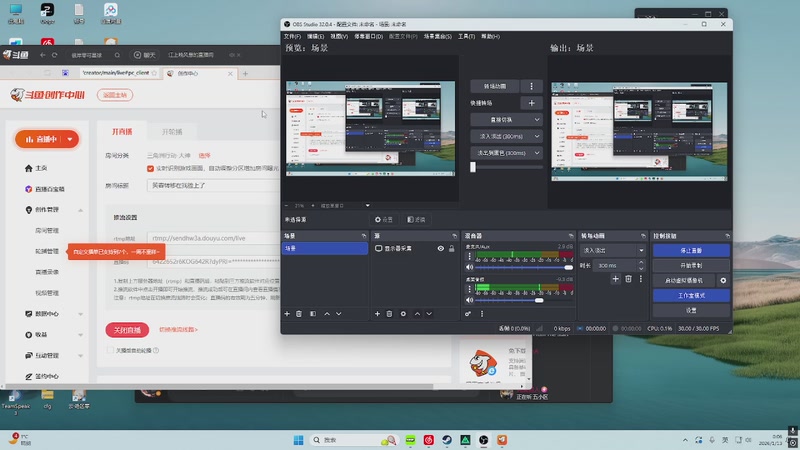Open three-dot menu beside transition button
Screen dimensions: 800x450
coord(532,86)
